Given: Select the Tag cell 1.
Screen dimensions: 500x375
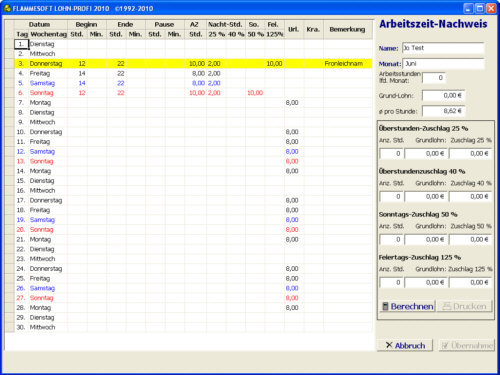Looking at the screenshot, I should tap(21, 44).
